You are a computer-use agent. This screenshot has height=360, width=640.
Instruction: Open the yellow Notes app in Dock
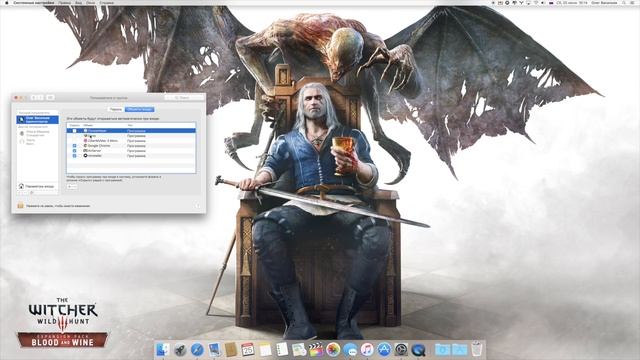click(265, 350)
